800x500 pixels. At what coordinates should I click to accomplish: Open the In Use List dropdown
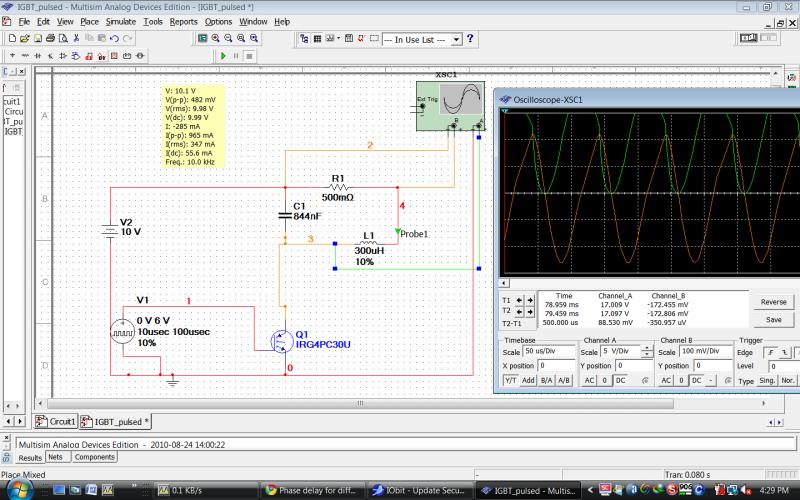pos(457,39)
